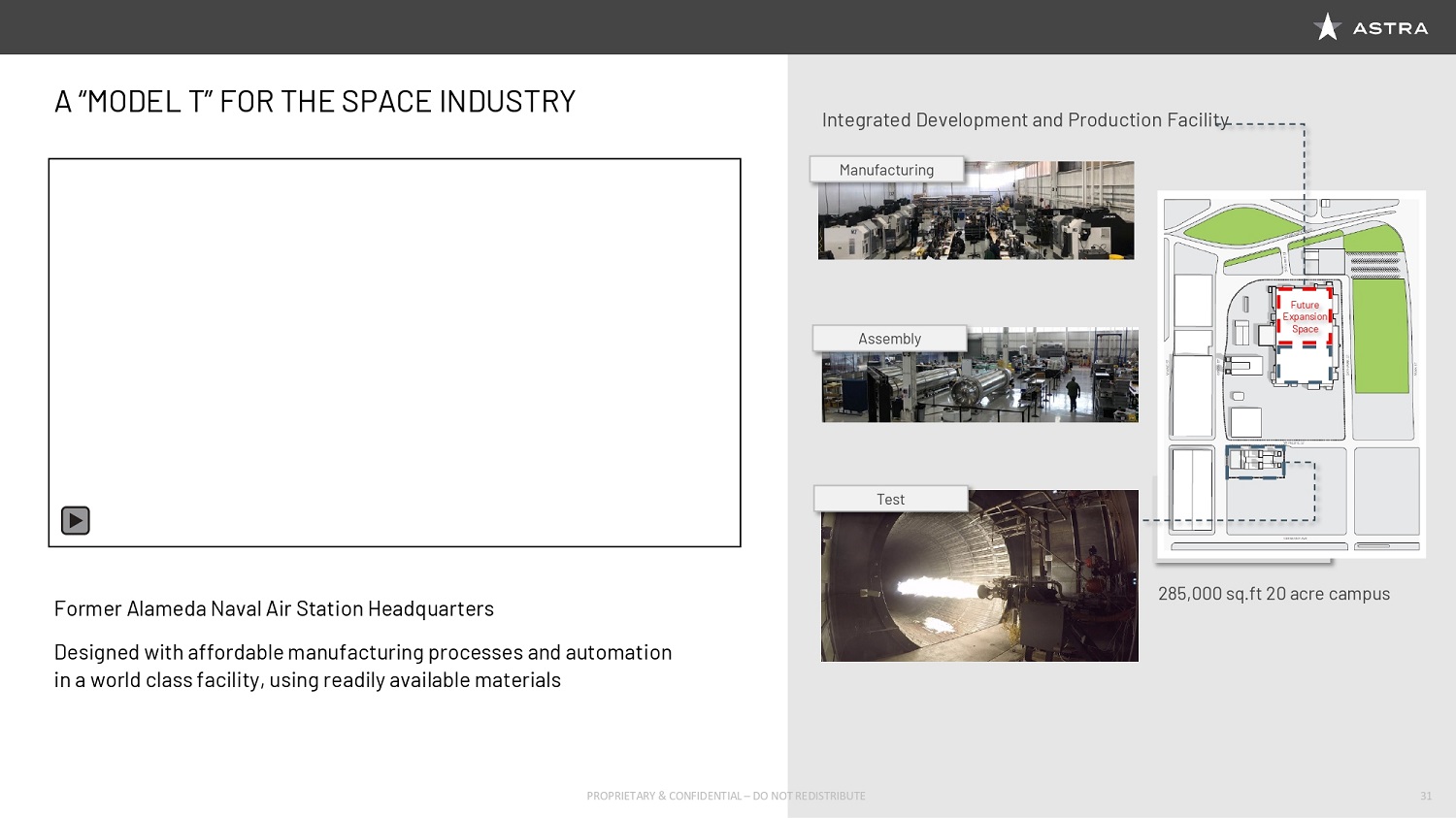Click the large green field on map

click(1380, 336)
